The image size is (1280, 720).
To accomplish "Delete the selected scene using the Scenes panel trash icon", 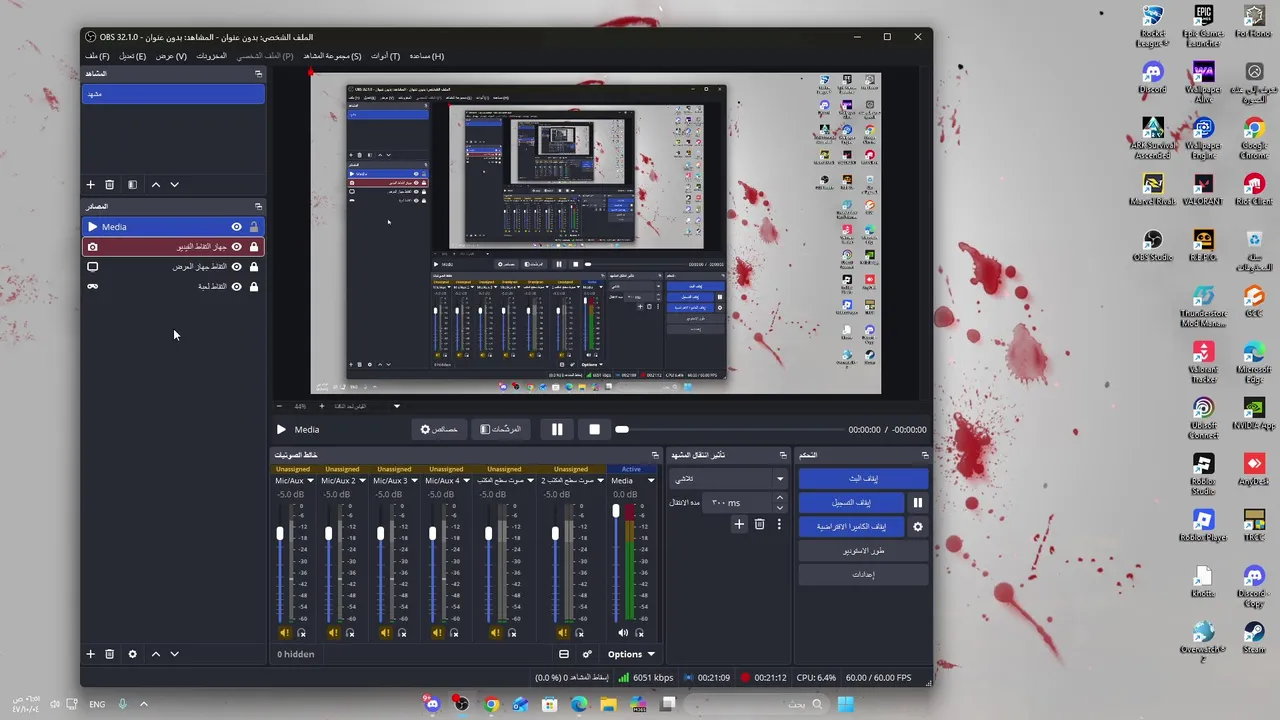I will coord(109,185).
